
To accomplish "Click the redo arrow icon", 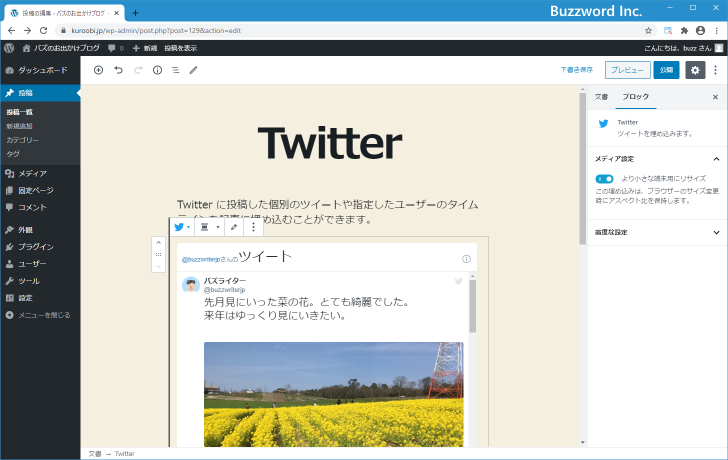I will point(138,70).
